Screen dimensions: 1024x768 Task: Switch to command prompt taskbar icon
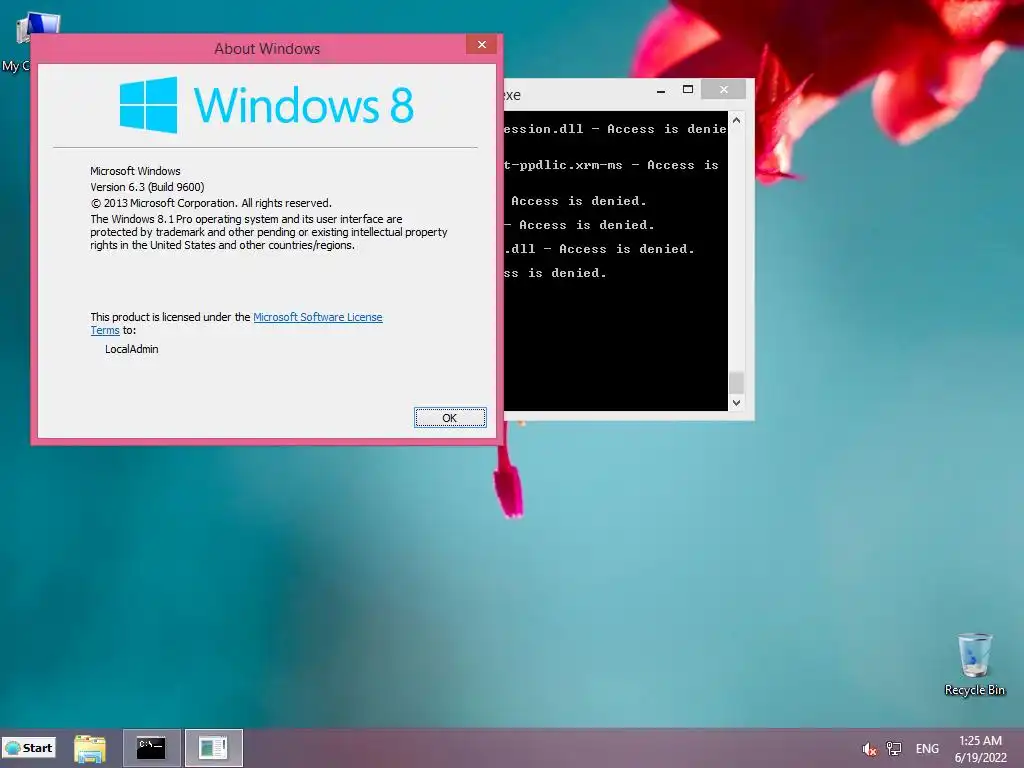pos(152,748)
